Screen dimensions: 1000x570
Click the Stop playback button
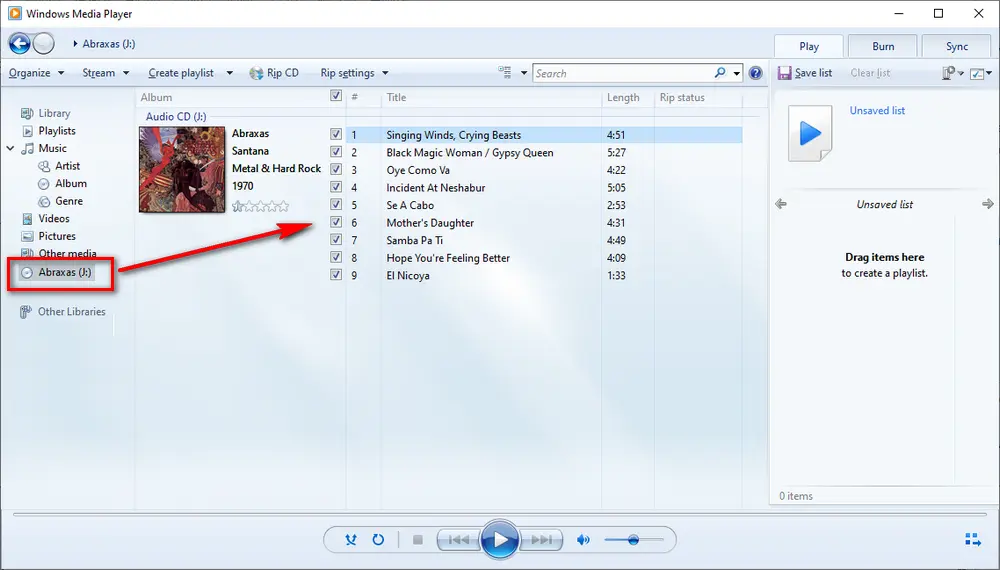tap(418, 540)
